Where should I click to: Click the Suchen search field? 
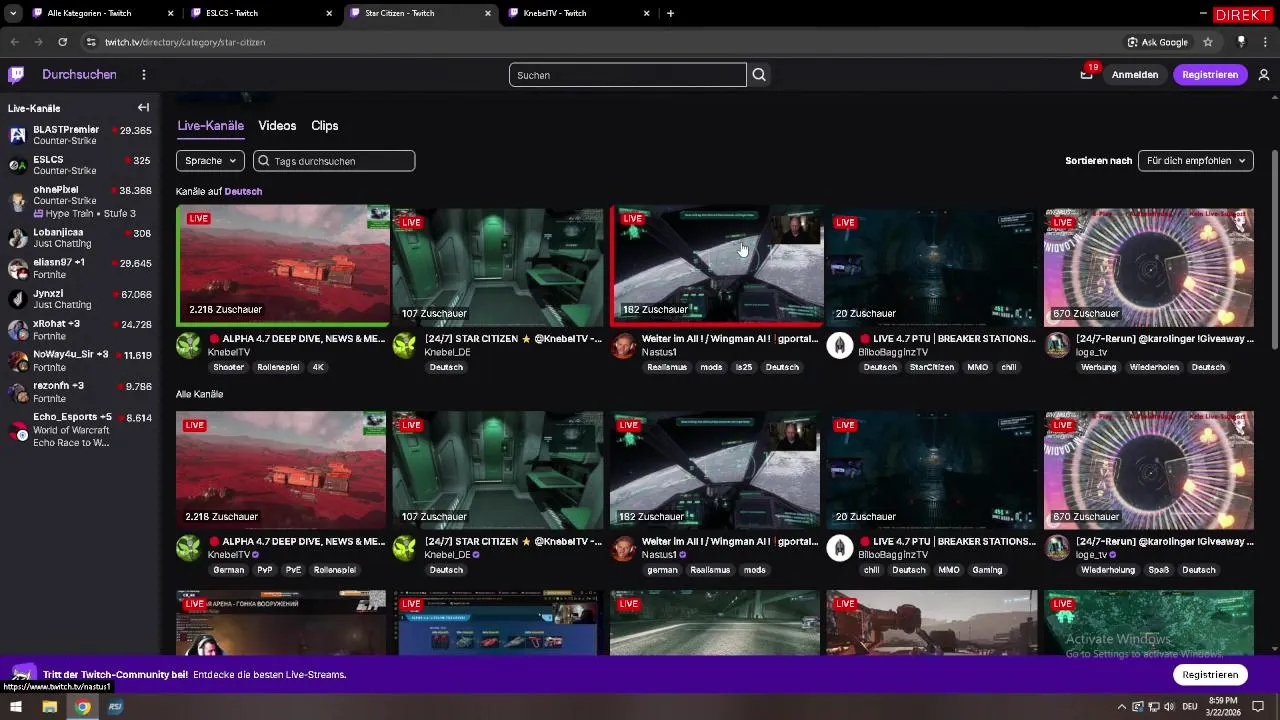[628, 75]
